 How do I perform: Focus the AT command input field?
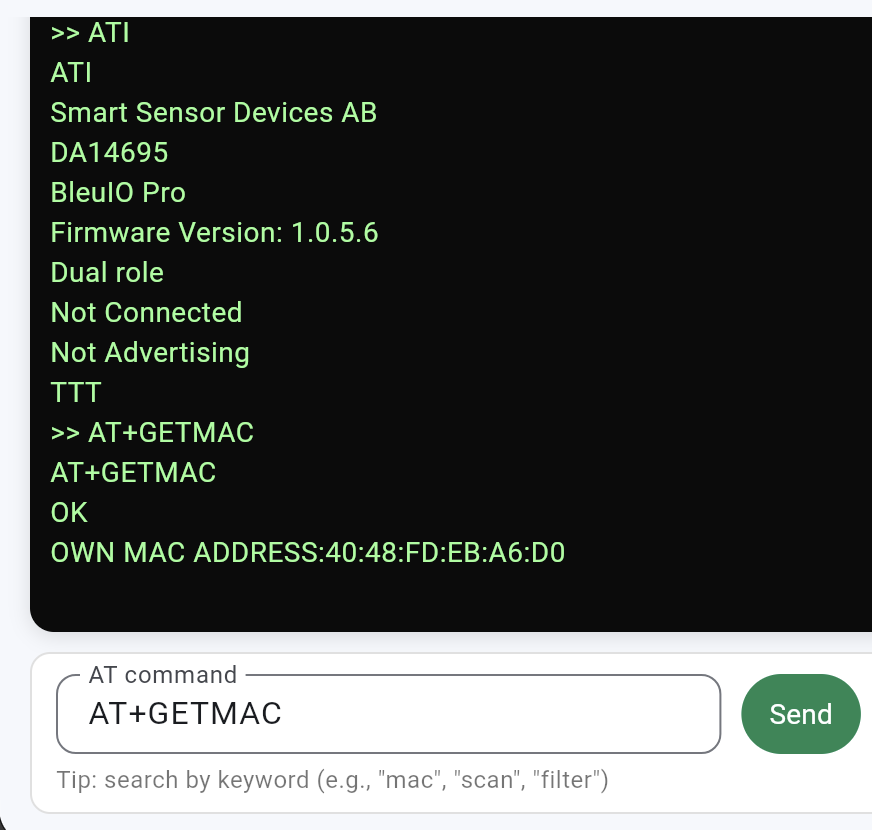pyautogui.click(x=388, y=714)
